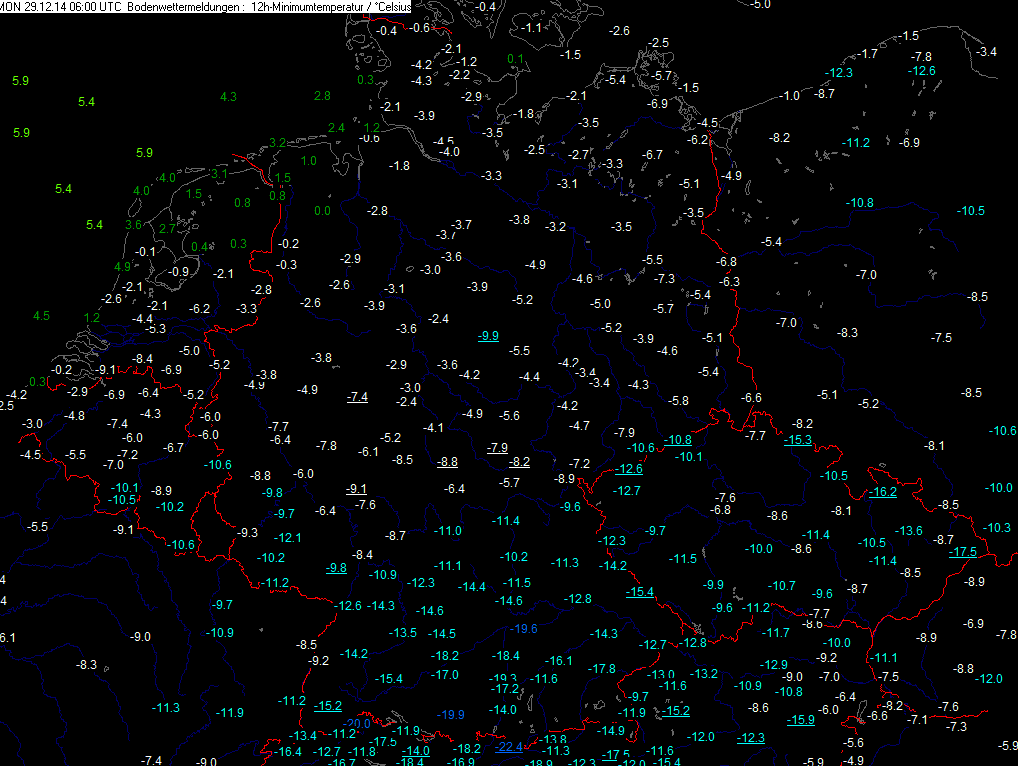Click the -13.5 station temperature
The width and height of the screenshot is (1018, 766).
403,633
